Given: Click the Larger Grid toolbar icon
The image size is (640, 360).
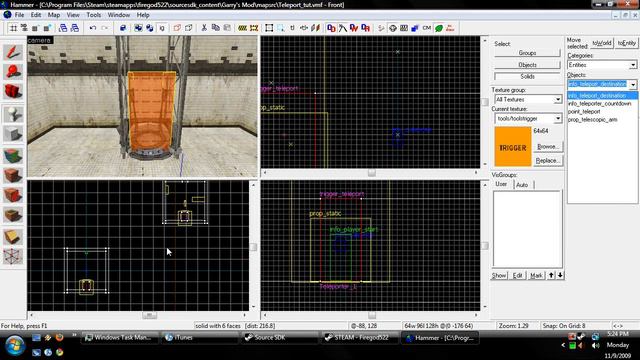Looking at the screenshot, I should coord(47,28).
